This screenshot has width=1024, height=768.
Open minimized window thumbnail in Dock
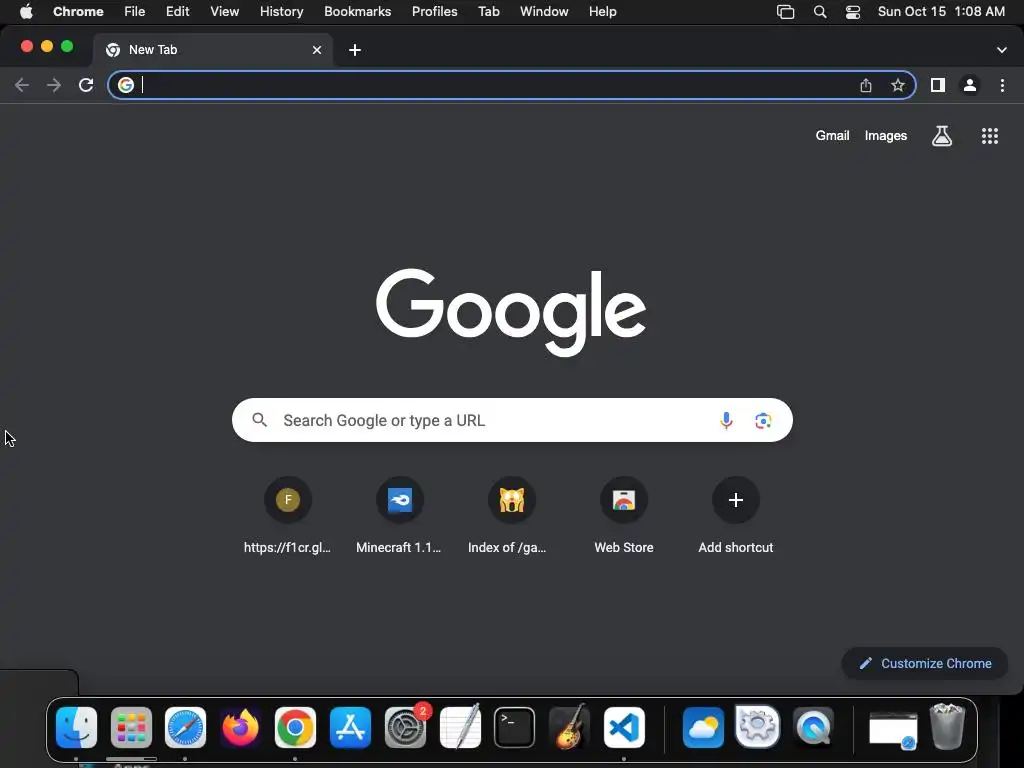(x=893, y=729)
